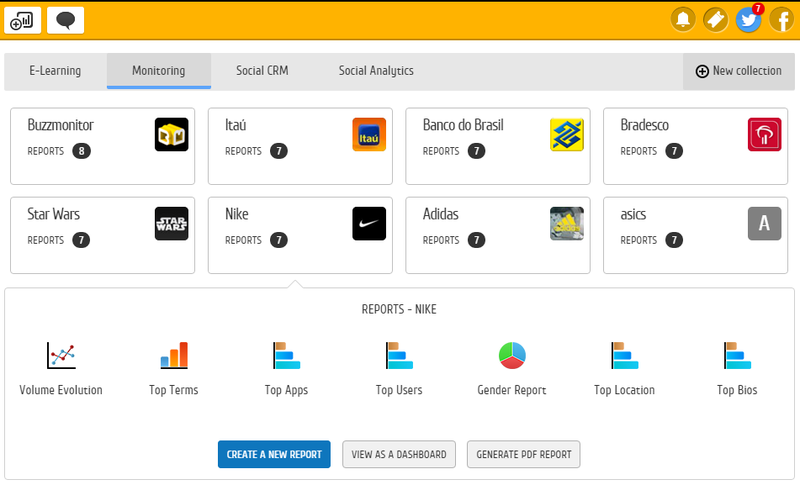Click Create a New Report button

click(x=274, y=454)
